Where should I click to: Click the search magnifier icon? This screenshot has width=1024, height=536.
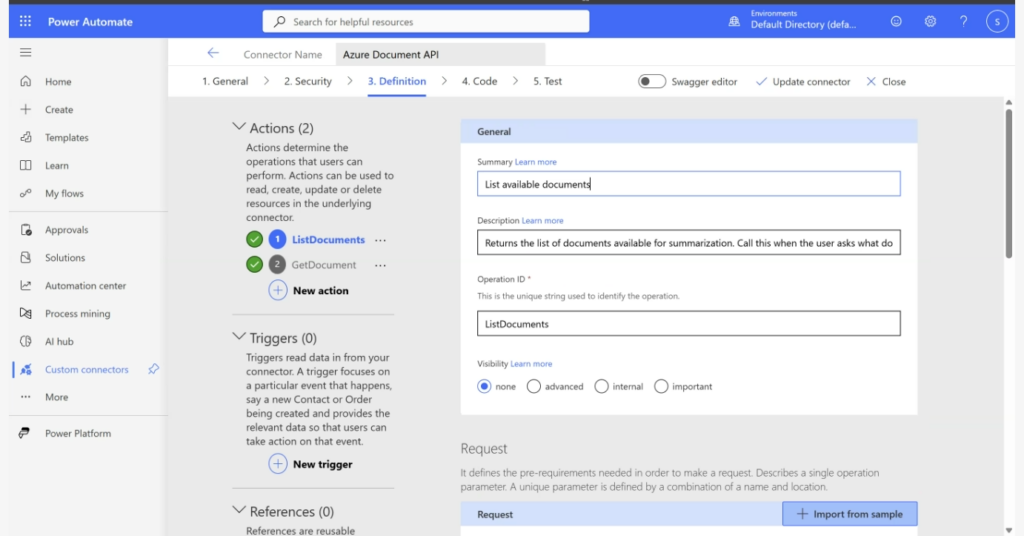pos(280,22)
